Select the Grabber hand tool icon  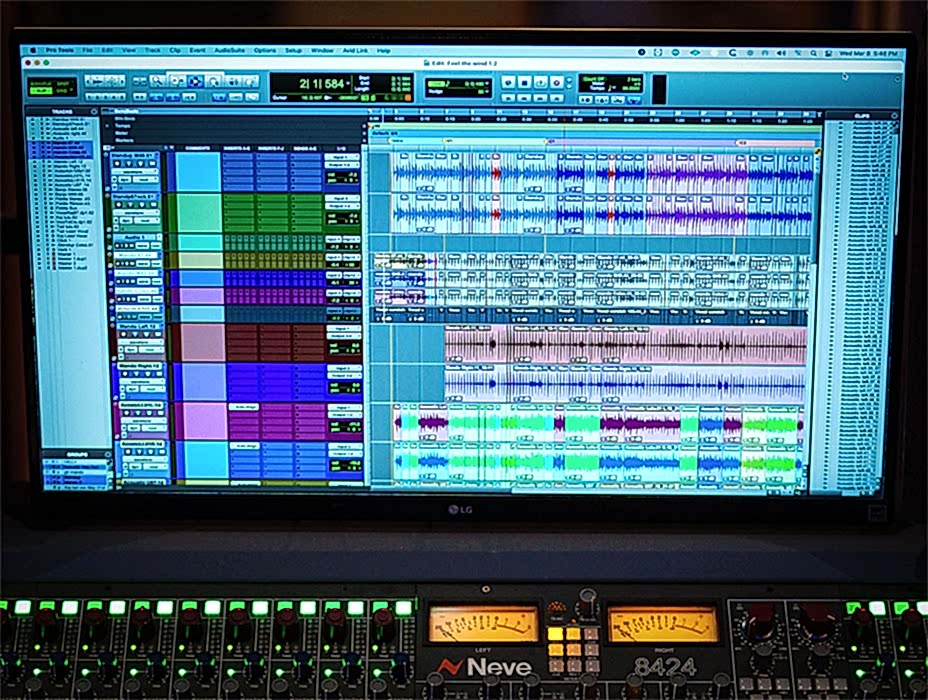pos(214,81)
